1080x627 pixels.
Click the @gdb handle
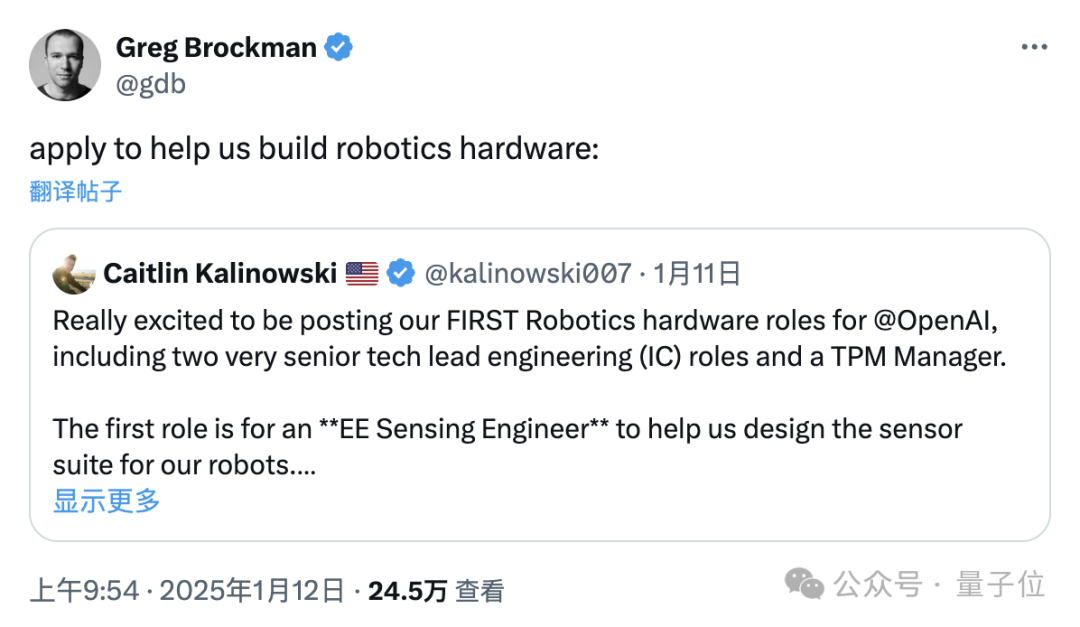(x=151, y=84)
